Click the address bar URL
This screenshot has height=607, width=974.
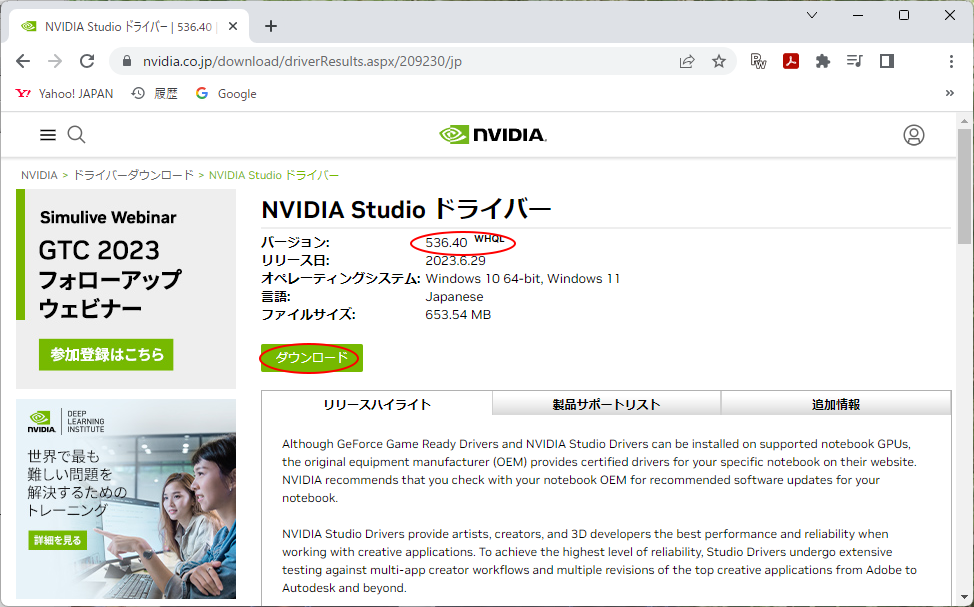tap(303, 61)
